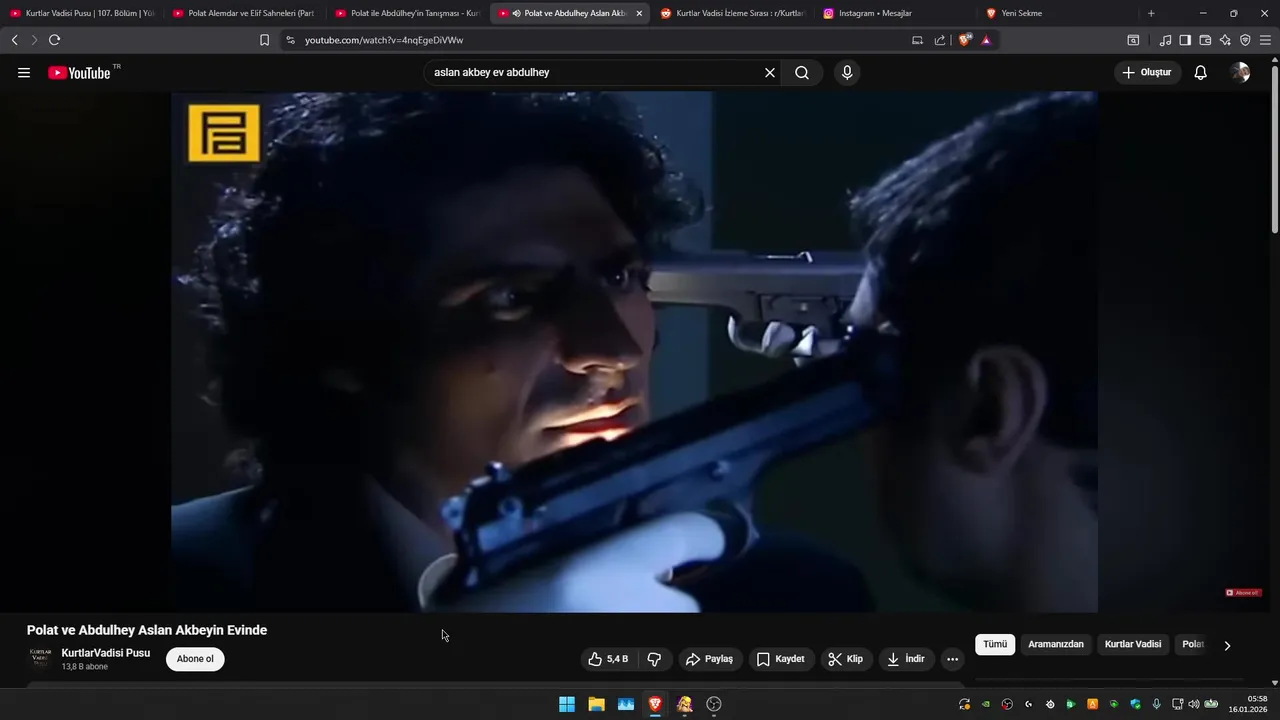Clear the search box text with X

(770, 73)
